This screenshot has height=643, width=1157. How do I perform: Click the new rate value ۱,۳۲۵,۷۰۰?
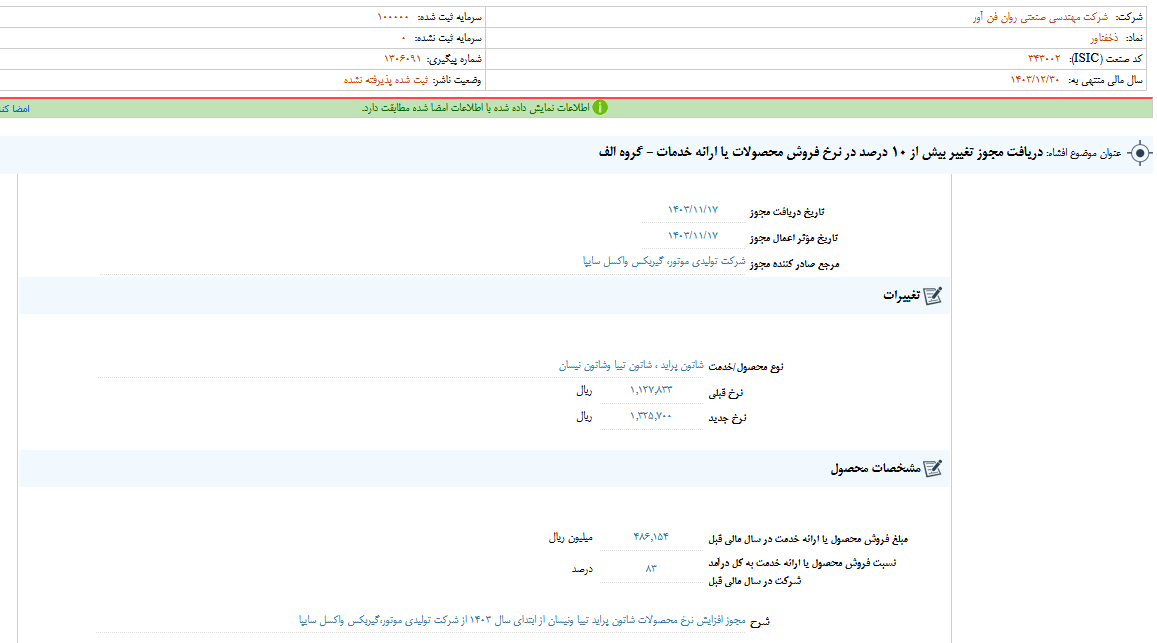click(650, 417)
